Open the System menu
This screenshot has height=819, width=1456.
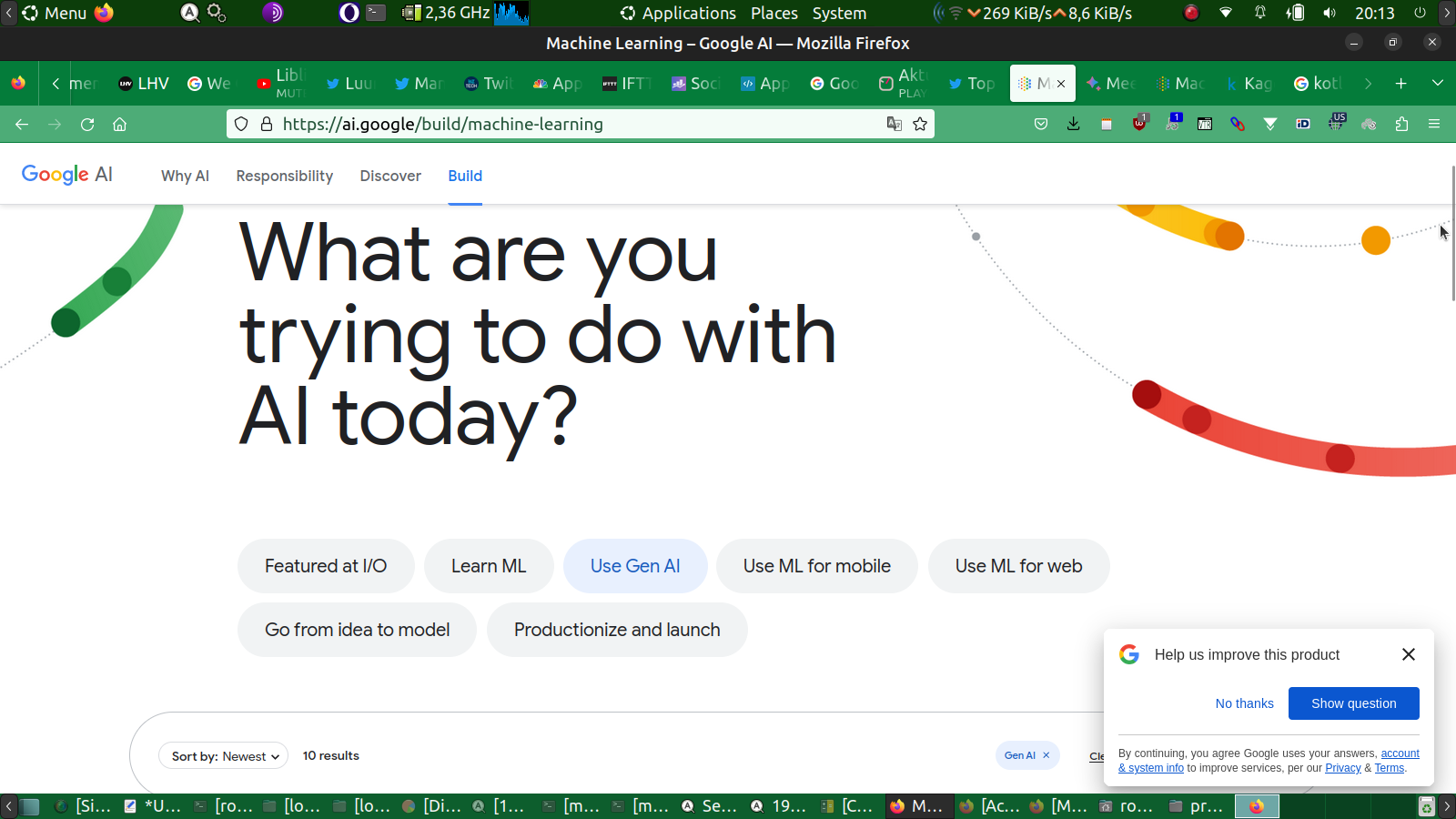[x=839, y=13]
